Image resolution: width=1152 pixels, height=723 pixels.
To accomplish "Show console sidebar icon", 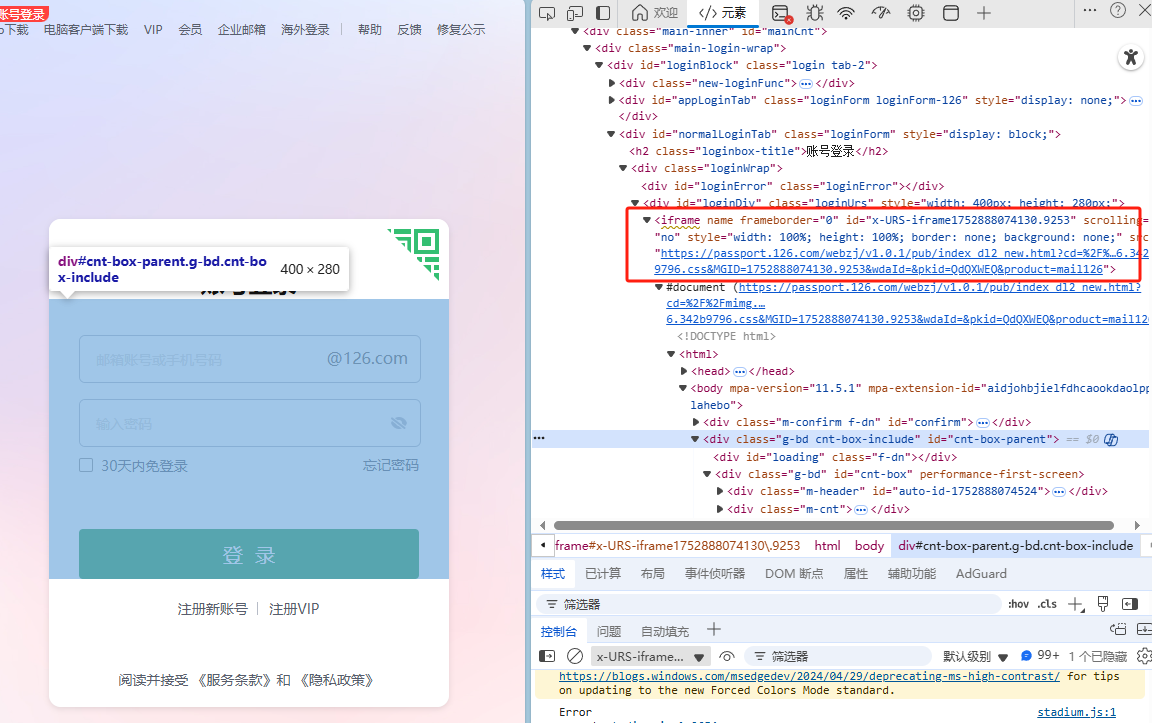I will [547, 656].
